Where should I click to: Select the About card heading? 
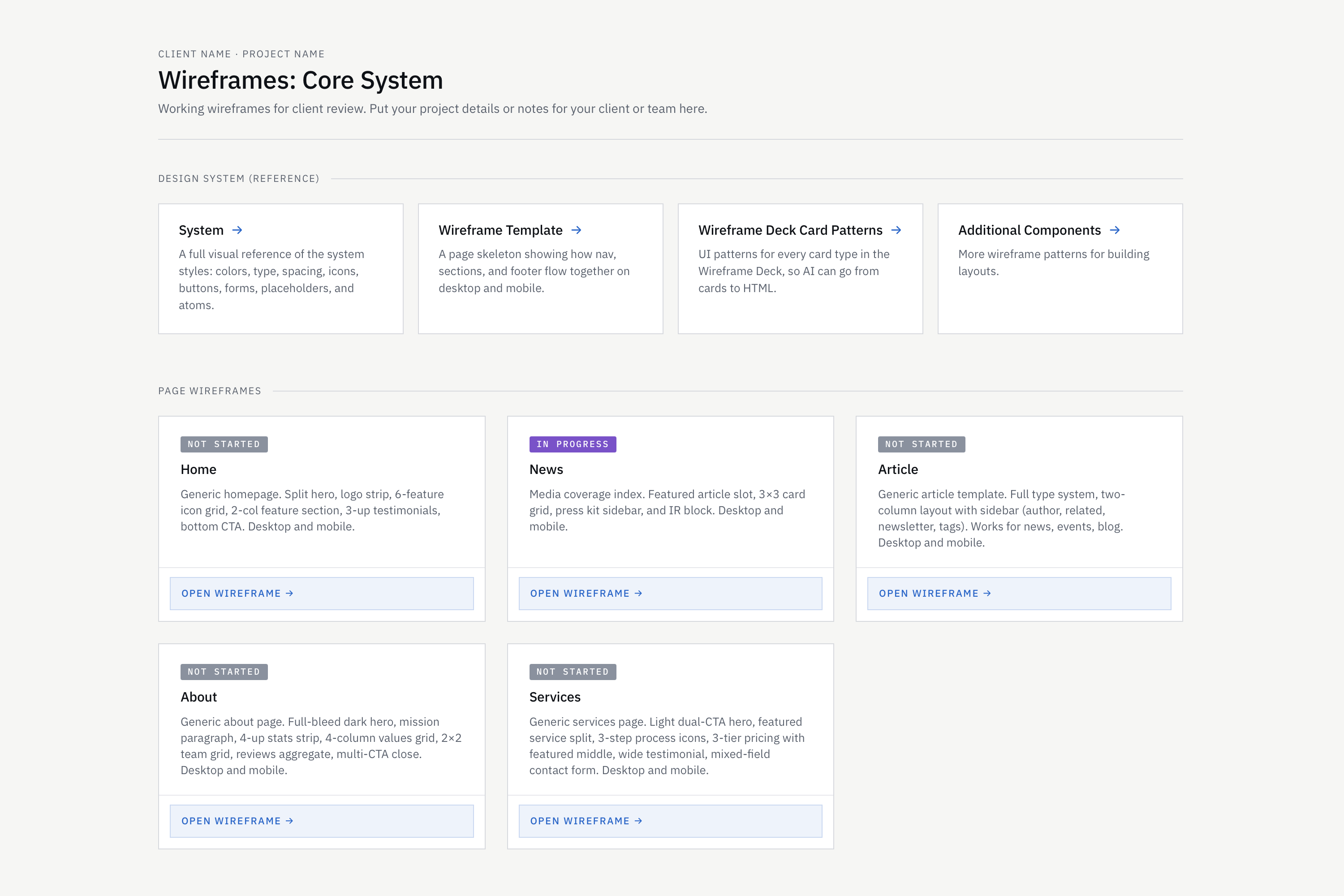pos(199,697)
